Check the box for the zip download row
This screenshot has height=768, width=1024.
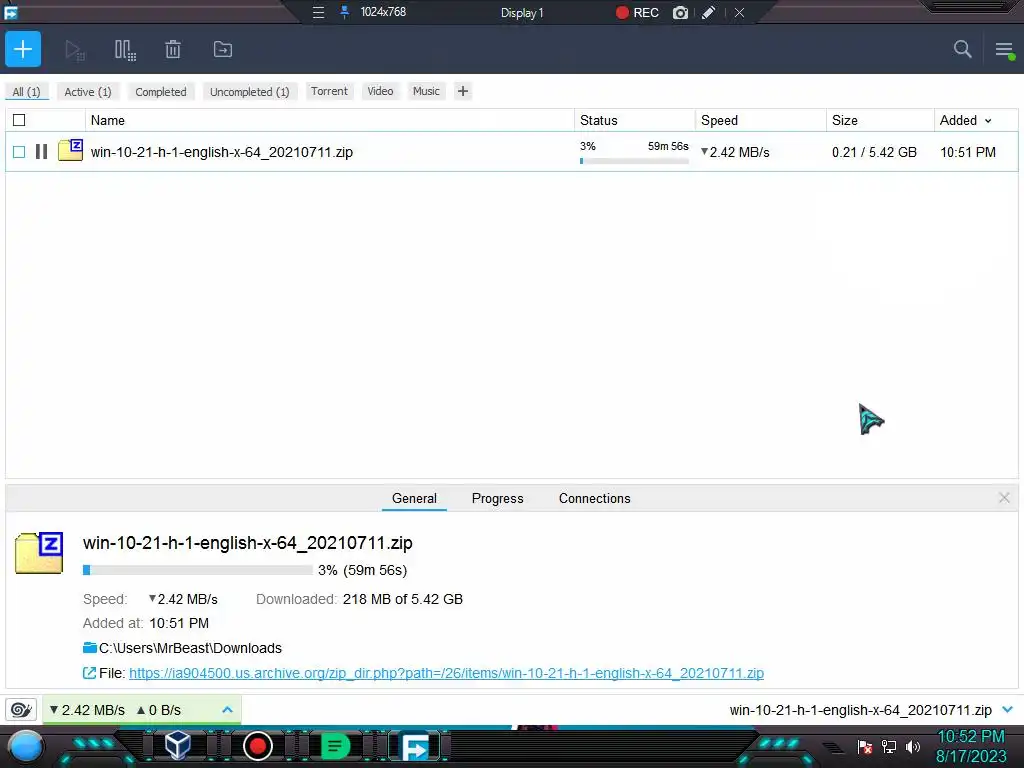[19, 152]
